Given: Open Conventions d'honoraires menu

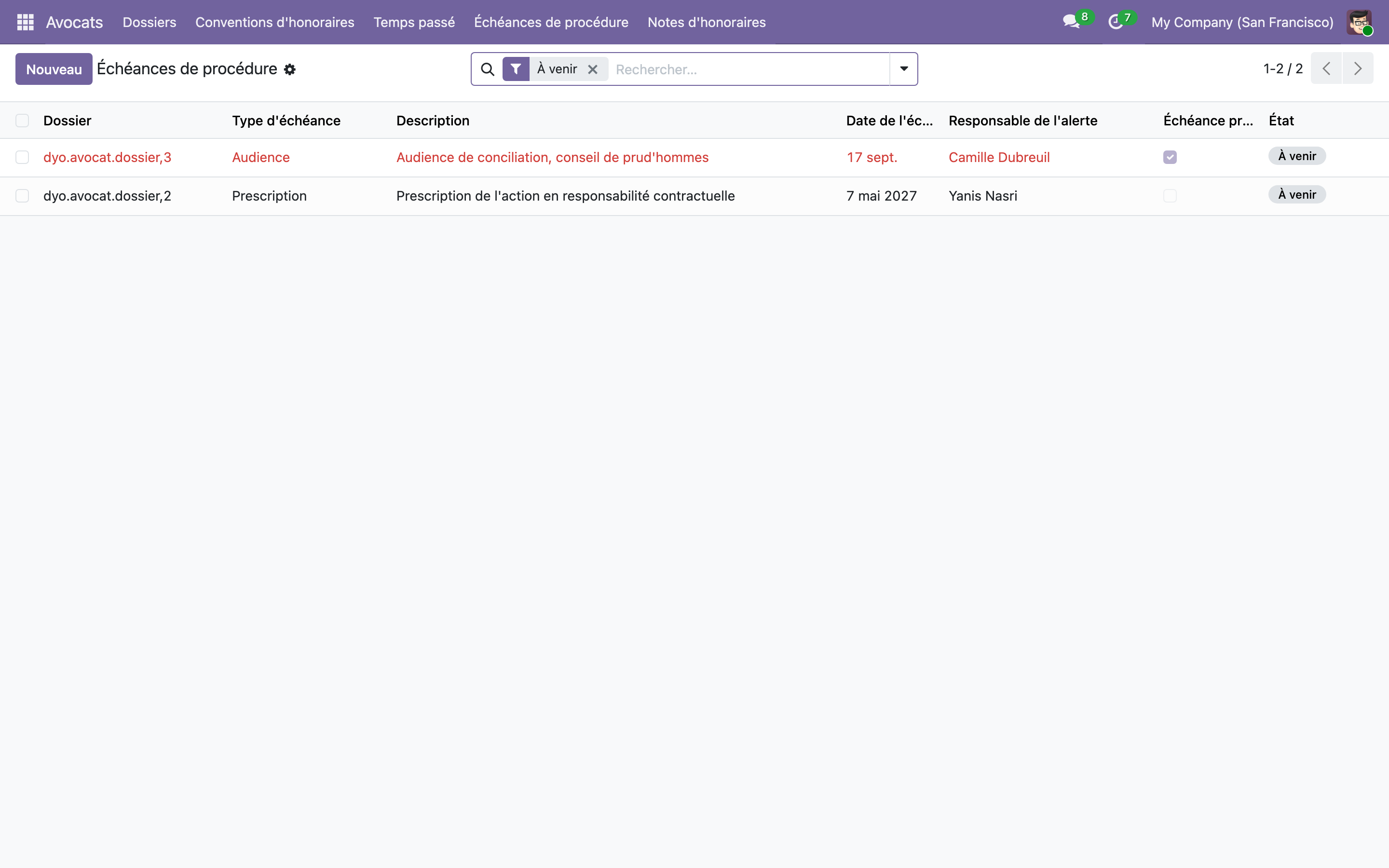Looking at the screenshot, I should pyautogui.click(x=275, y=22).
